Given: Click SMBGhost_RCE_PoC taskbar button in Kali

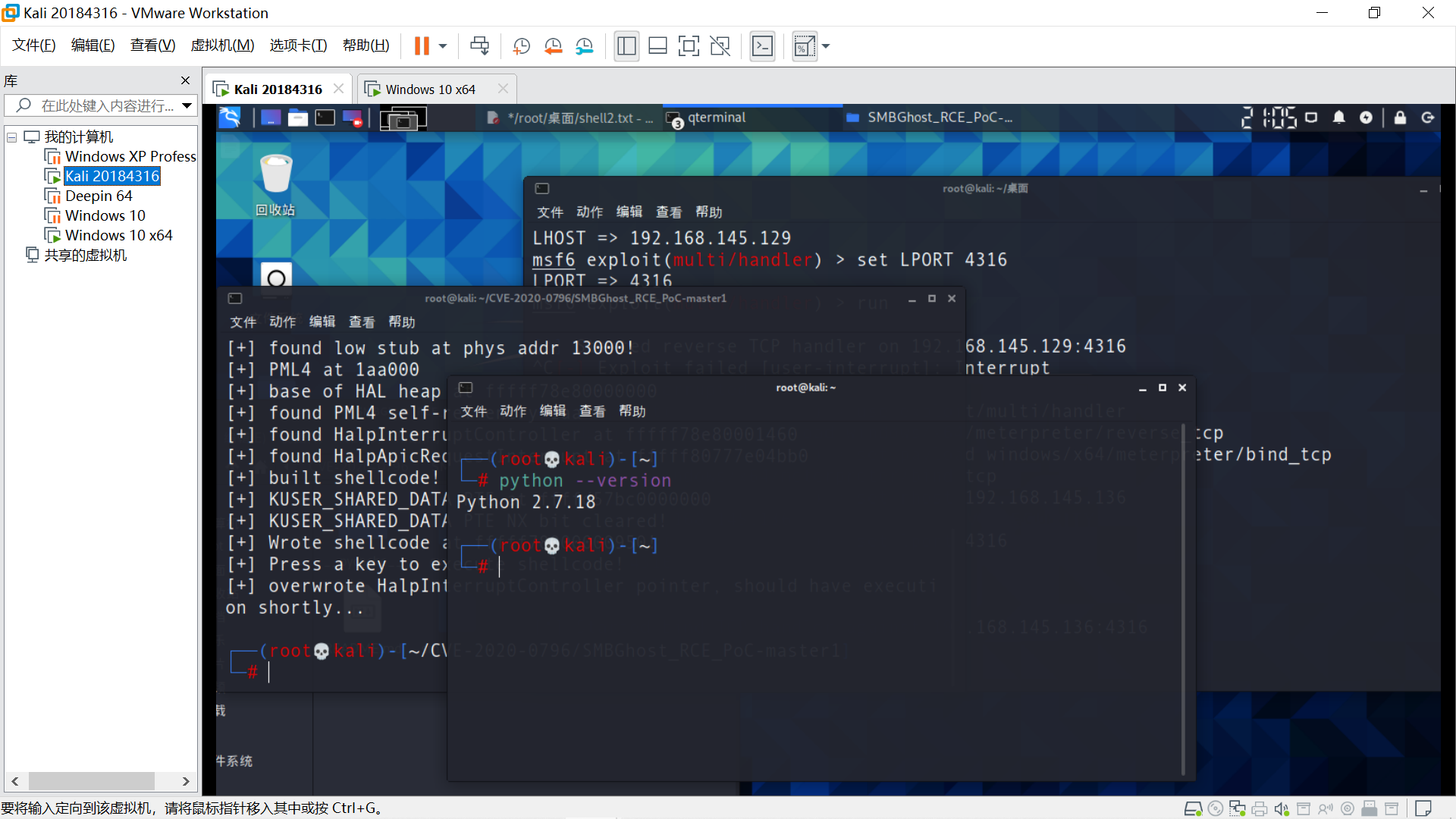Looking at the screenshot, I should coord(931,118).
